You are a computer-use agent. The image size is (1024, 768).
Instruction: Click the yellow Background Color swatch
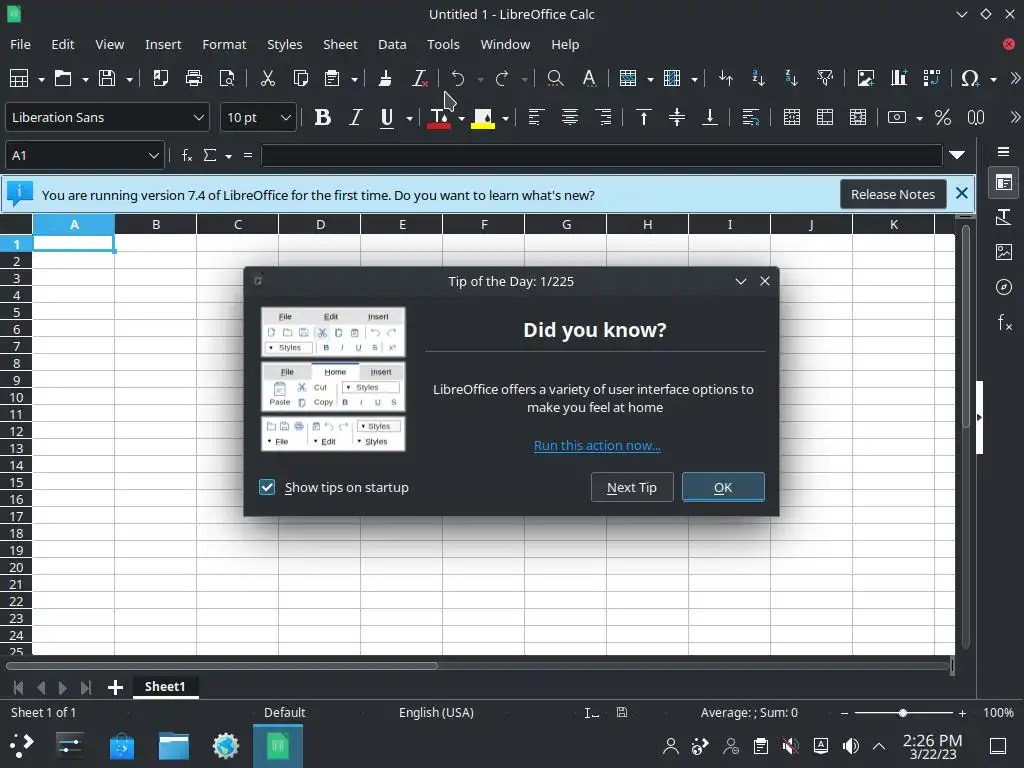coord(483,118)
